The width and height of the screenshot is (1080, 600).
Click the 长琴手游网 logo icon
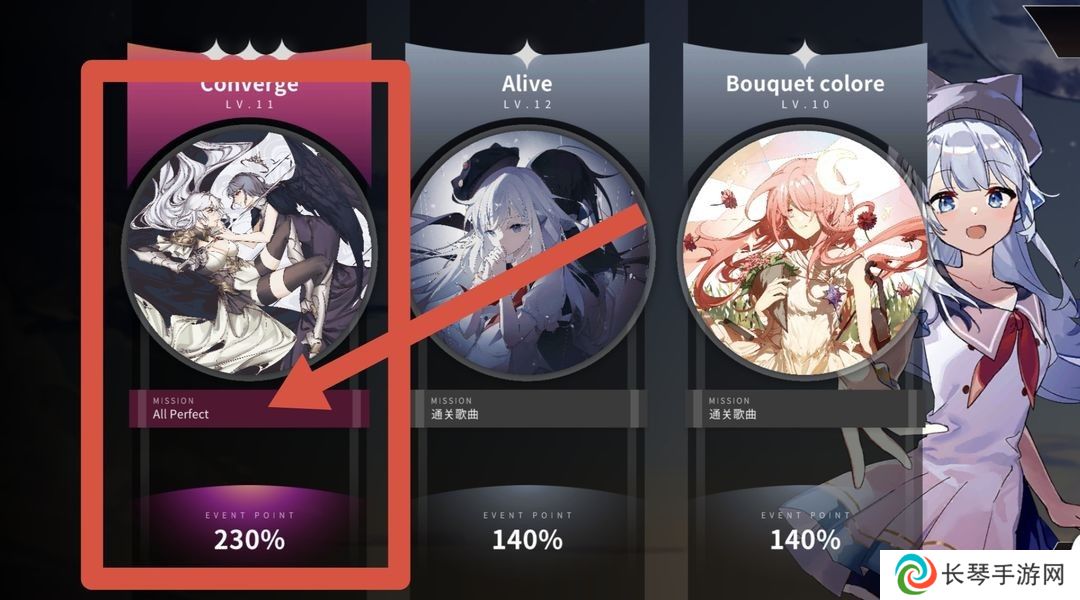point(916,575)
